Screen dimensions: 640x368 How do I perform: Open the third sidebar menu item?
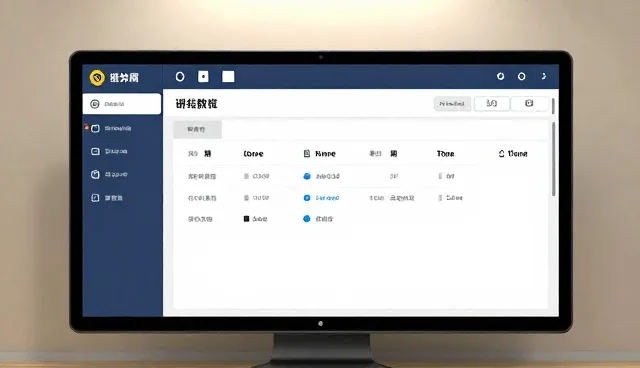(x=122, y=151)
